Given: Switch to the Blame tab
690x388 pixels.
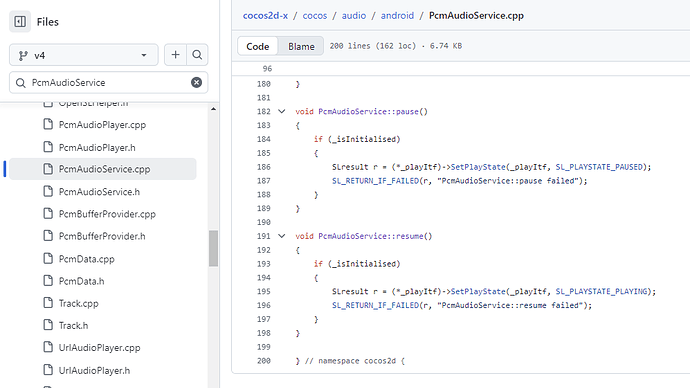Looking at the screenshot, I should pos(301,46).
